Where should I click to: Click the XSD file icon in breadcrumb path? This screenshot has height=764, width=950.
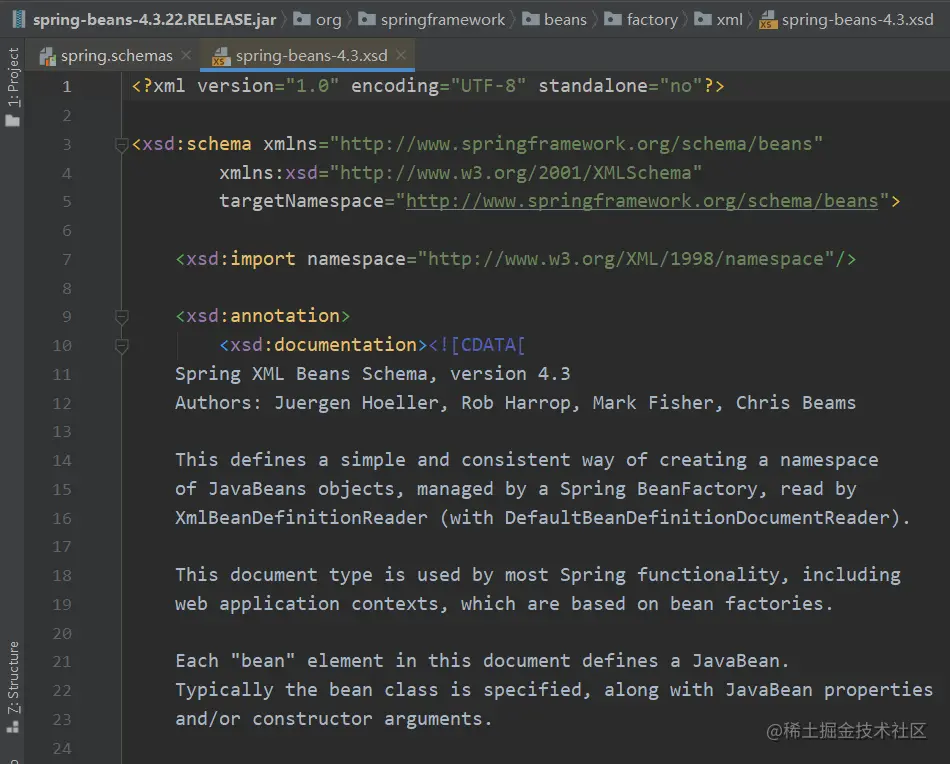[768, 19]
